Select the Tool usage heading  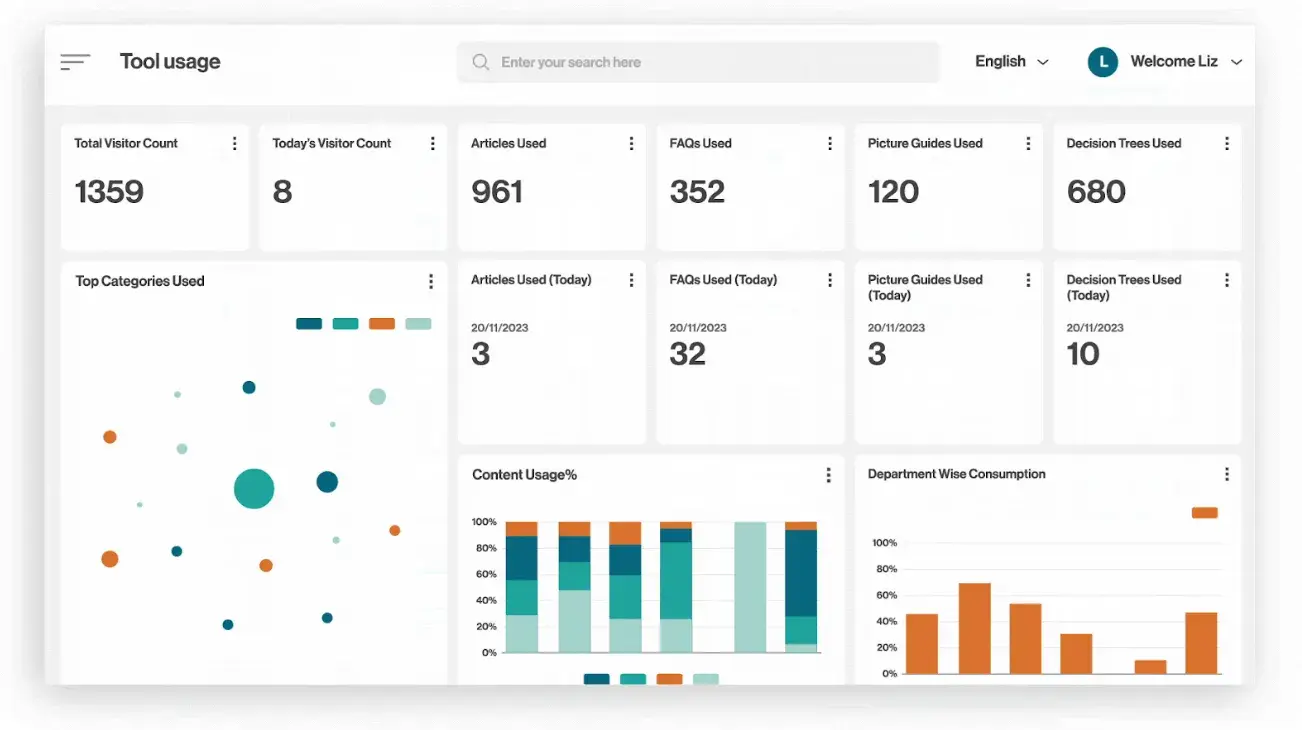(x=170, y=61)
